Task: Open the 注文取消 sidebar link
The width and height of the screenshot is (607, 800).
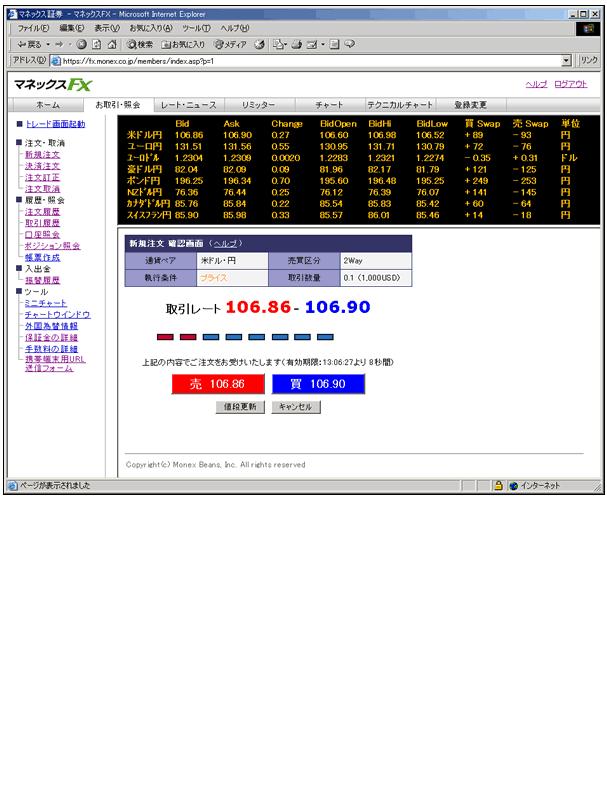Action: coord(42,189)
